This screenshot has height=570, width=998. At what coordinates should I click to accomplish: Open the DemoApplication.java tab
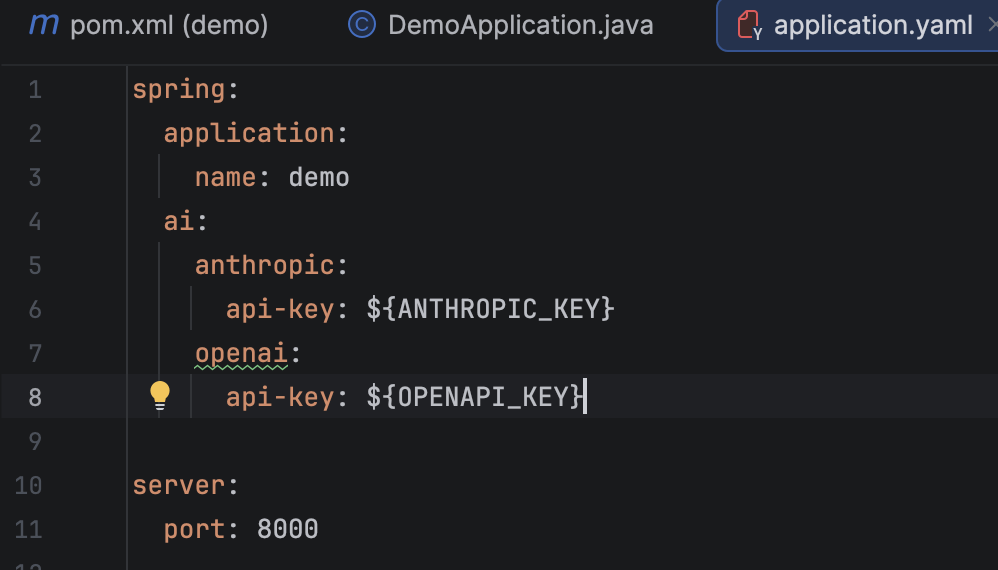[x=520, y=25]
